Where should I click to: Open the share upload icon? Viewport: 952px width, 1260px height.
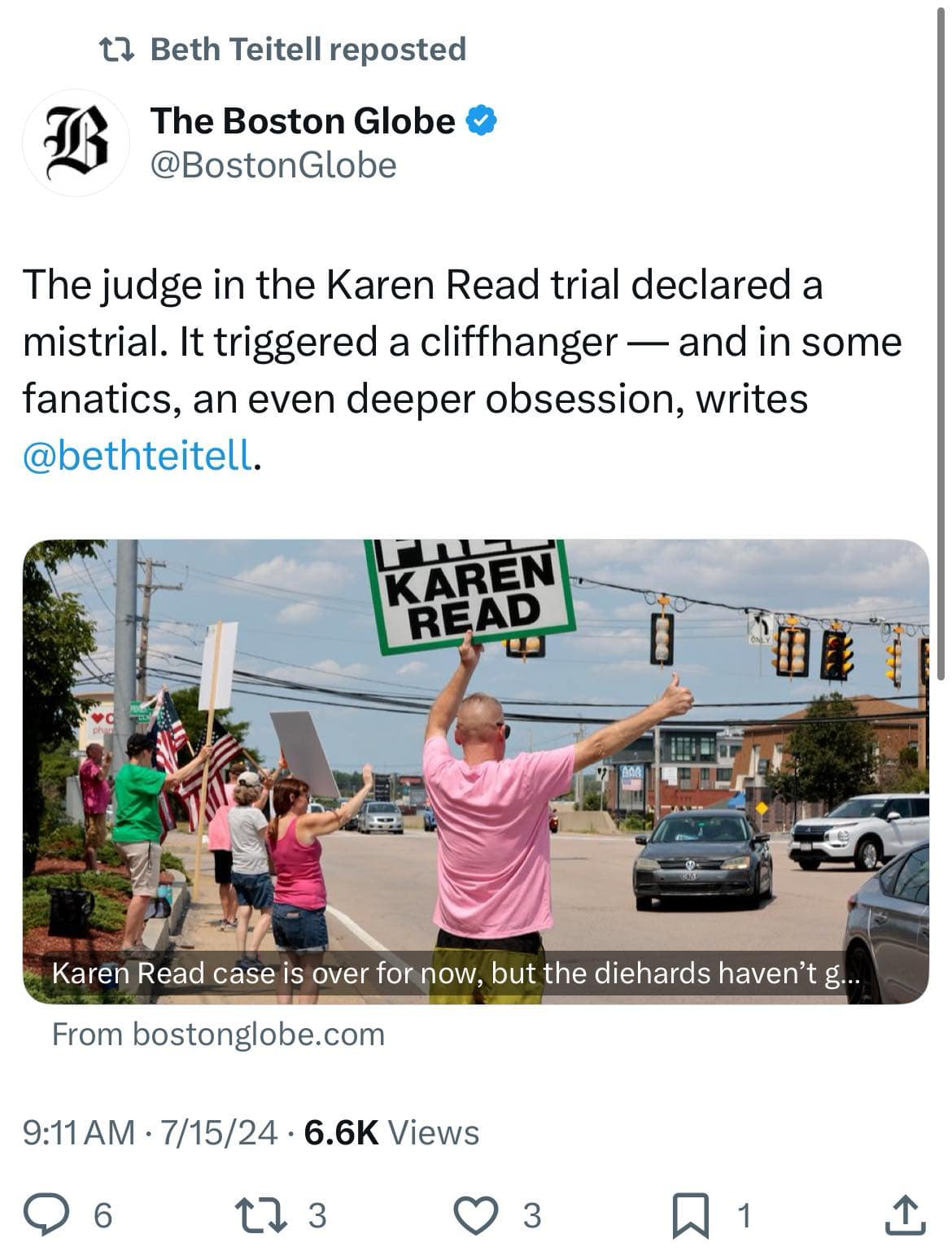(904, 1214)
